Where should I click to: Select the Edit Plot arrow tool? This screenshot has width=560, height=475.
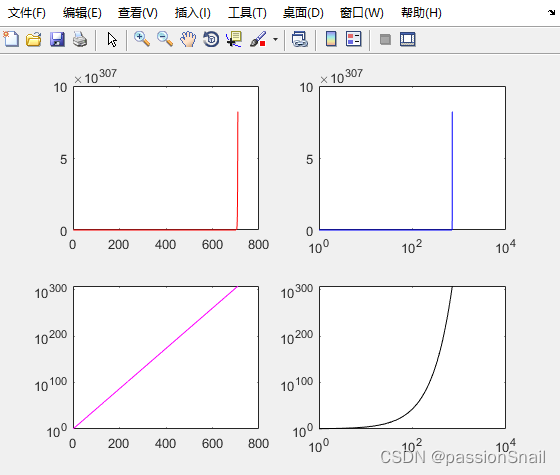[x=112, y=39]
